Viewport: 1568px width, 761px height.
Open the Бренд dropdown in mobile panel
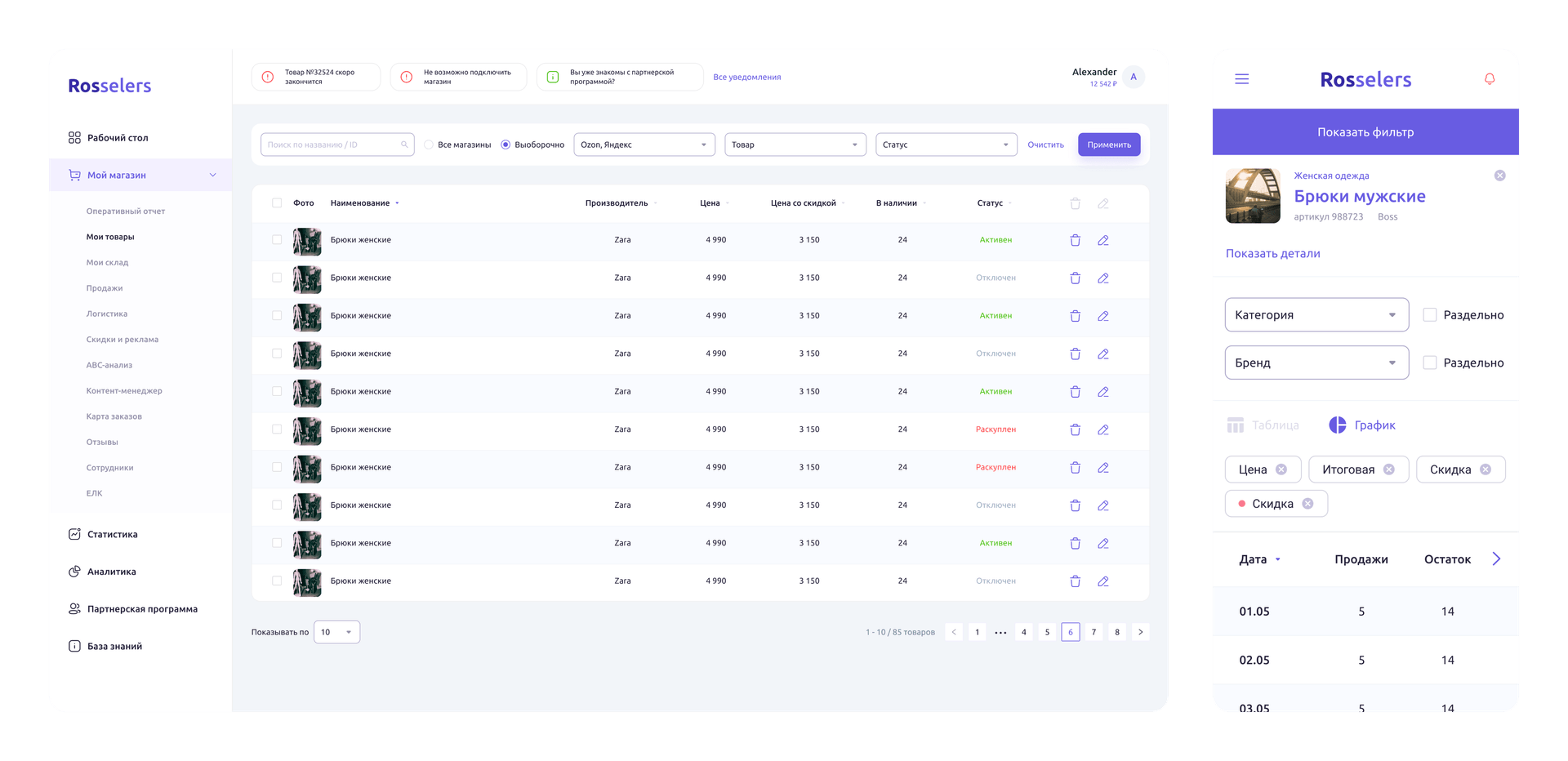click(x=1316, y=363)
